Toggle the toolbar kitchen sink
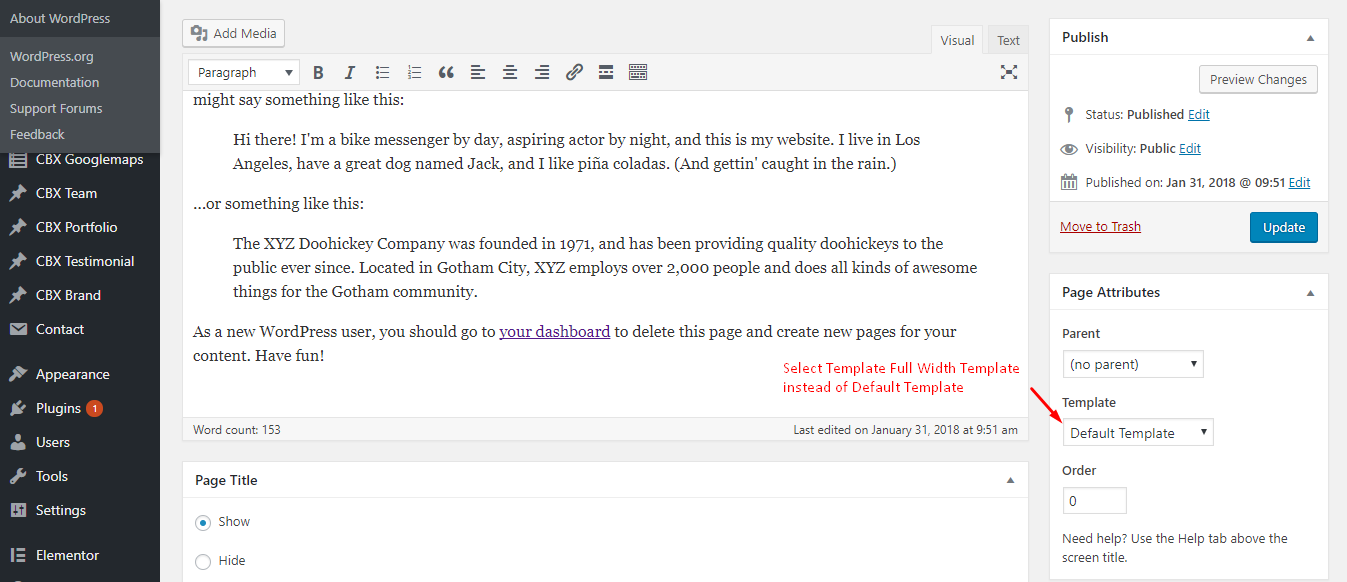 [638, 72]
